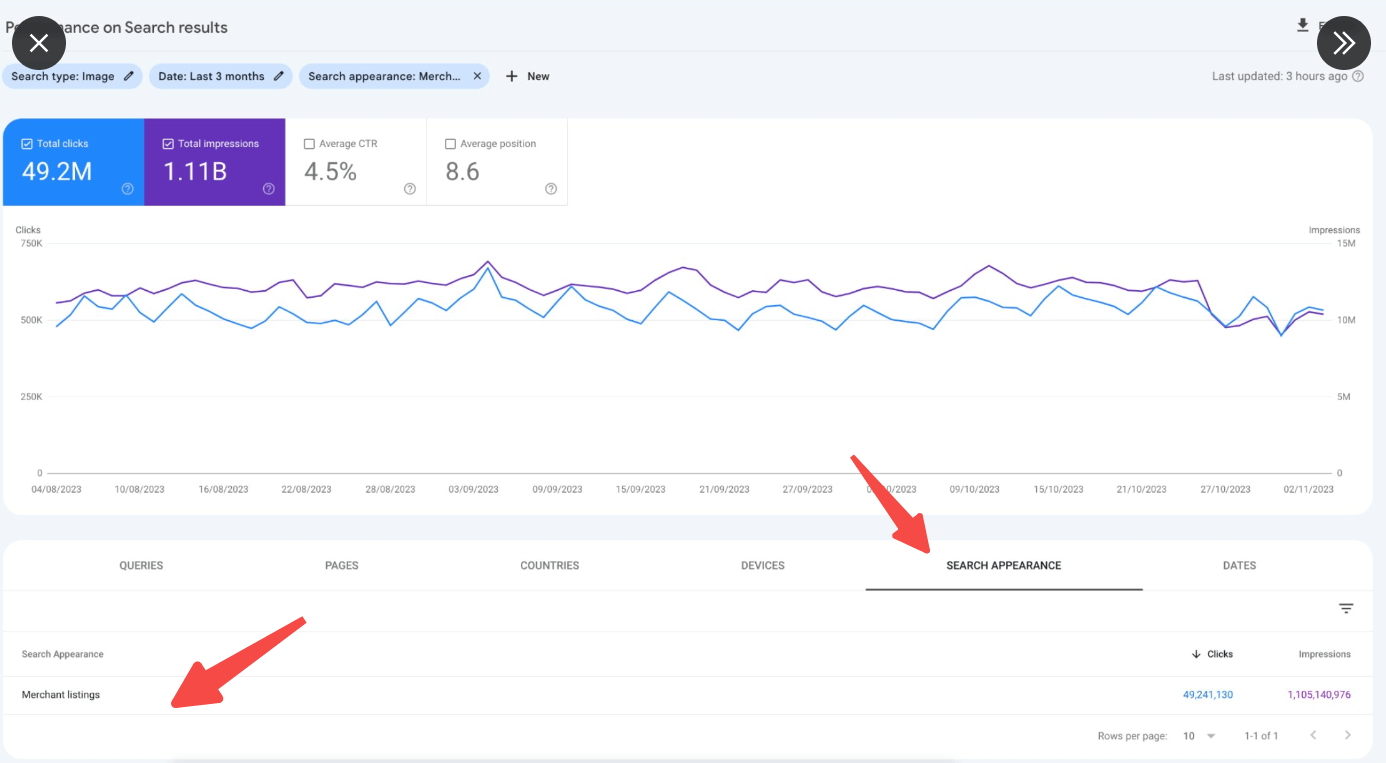Image resolution: width=1386 pixels, height=763 pixels.
Task: Click the 02/11/2023 date label on chart
Action: point(1308,490)
